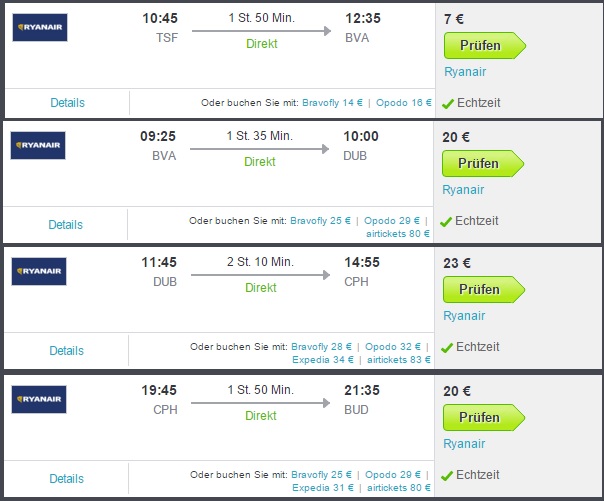Click Ryanair logo on TSF to BVA flight
604x501 pixels.
click(40, 27)
